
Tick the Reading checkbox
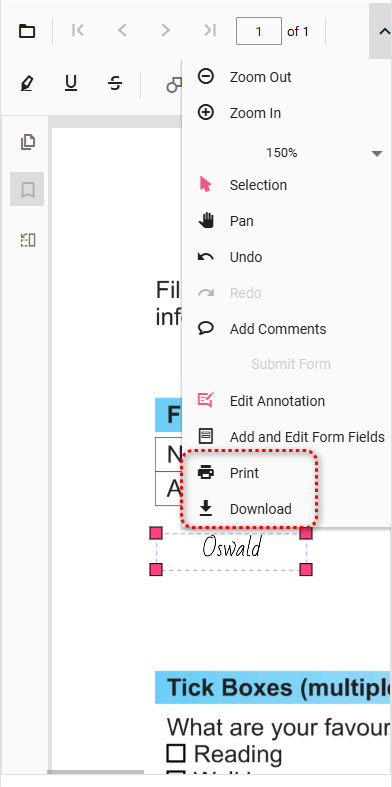tap(176, 753)
